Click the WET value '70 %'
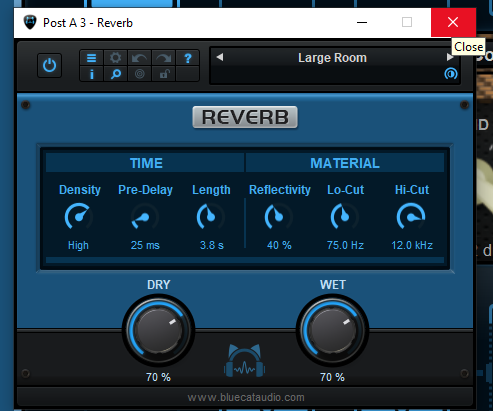Image resolution: width=493 pixels, height=411 pixels. (332, 377)
